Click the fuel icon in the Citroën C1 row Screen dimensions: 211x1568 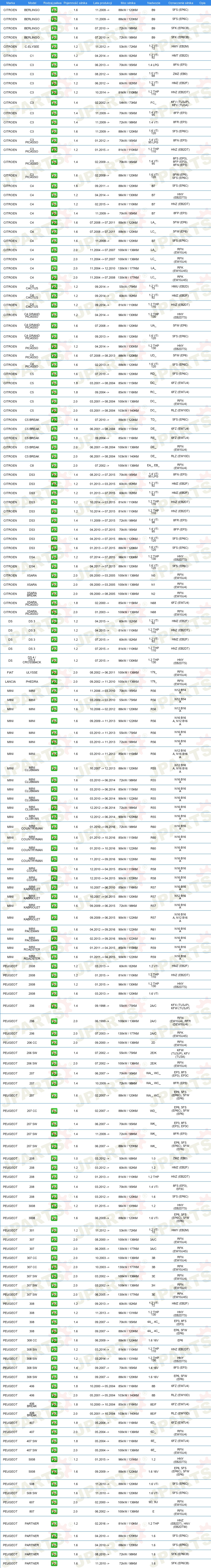(x=54, y=55)
